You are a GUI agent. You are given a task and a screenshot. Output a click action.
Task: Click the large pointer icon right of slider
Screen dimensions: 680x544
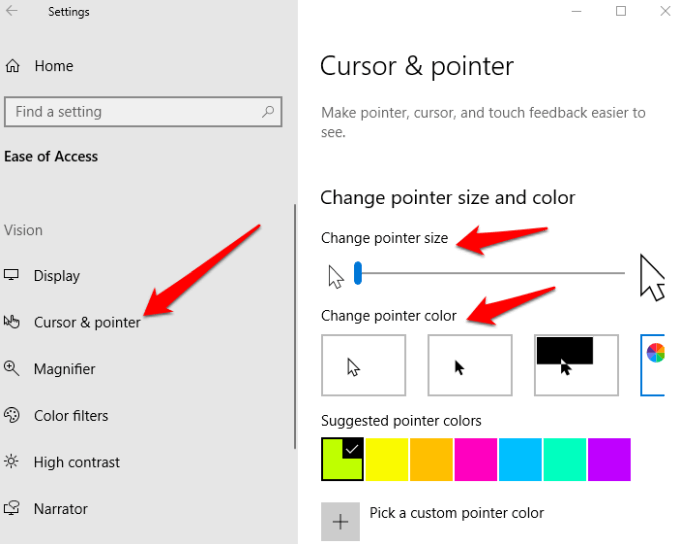tap(652, 278)
